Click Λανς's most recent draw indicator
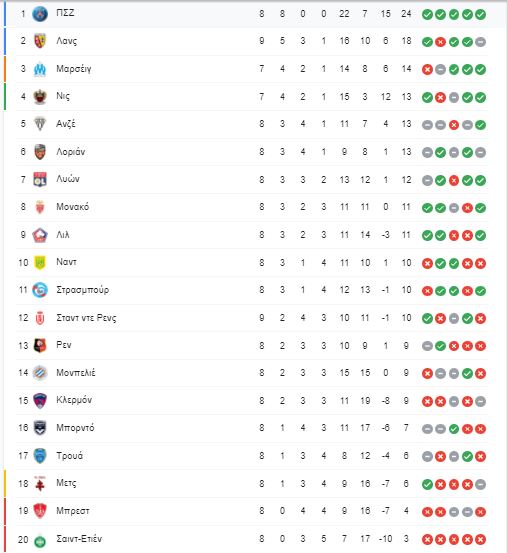The image size is (507, 553). point(480,42)
